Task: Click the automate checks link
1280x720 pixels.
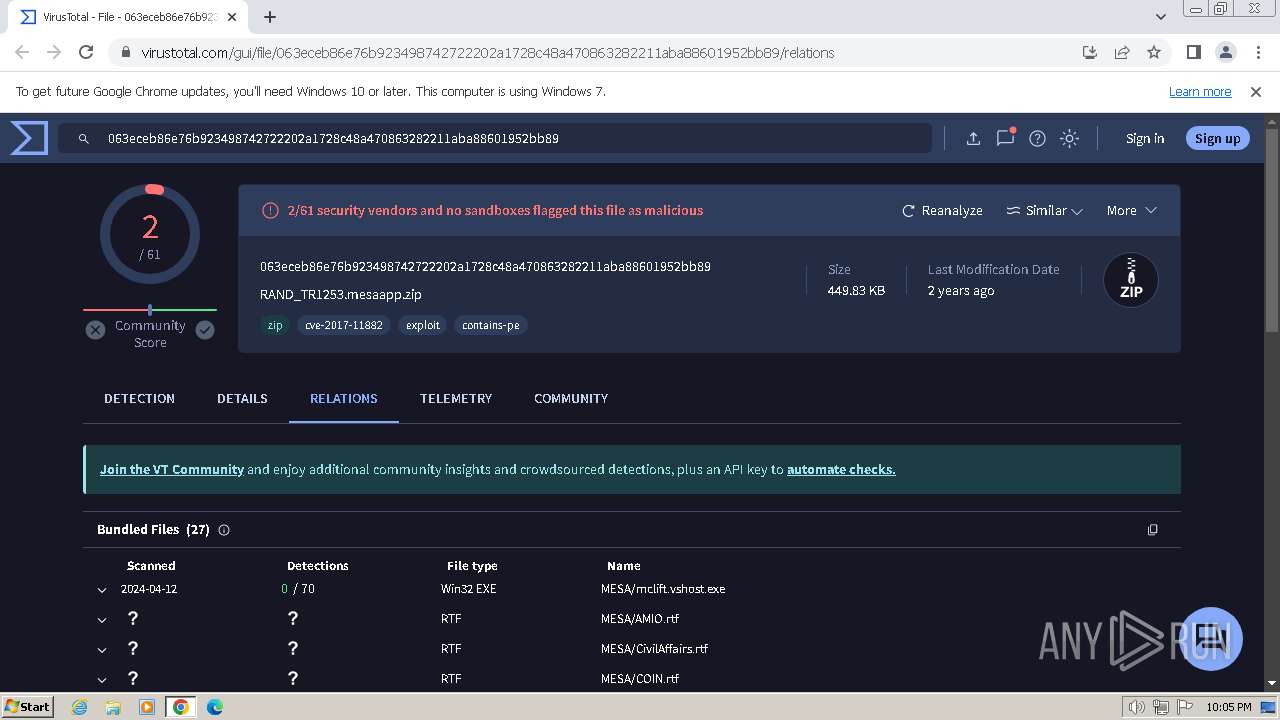Action: 841,469
